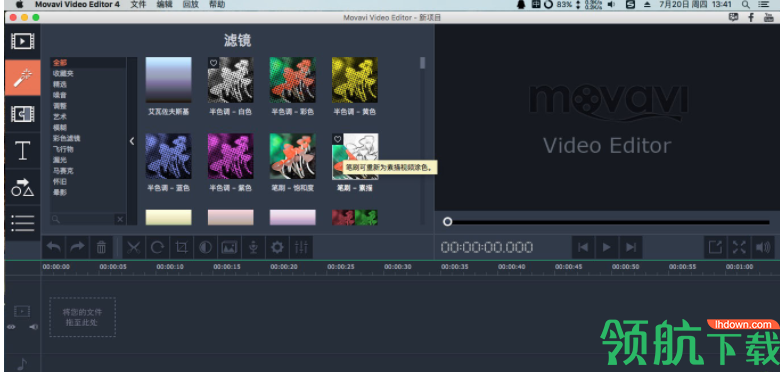Toggle the video track link icon
The width and height of the screenshot is (780, 372).
tap(11, 327)
